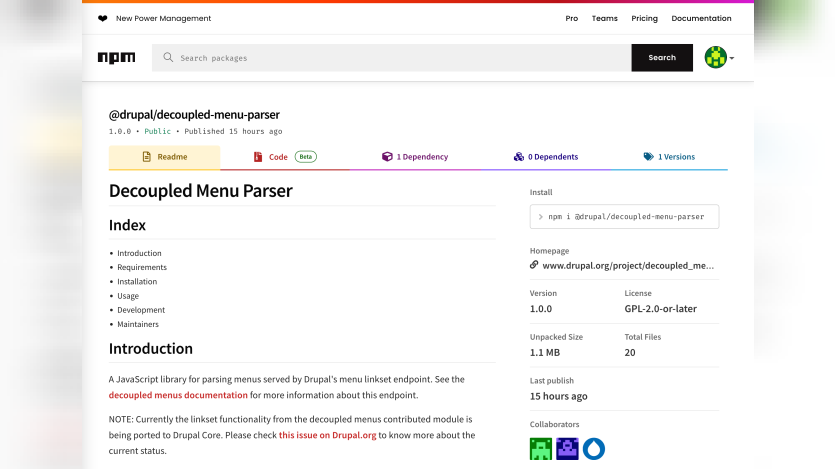Open the 0 Dependents tab
The height and width of the screenshot is (469, 835).
545,157
